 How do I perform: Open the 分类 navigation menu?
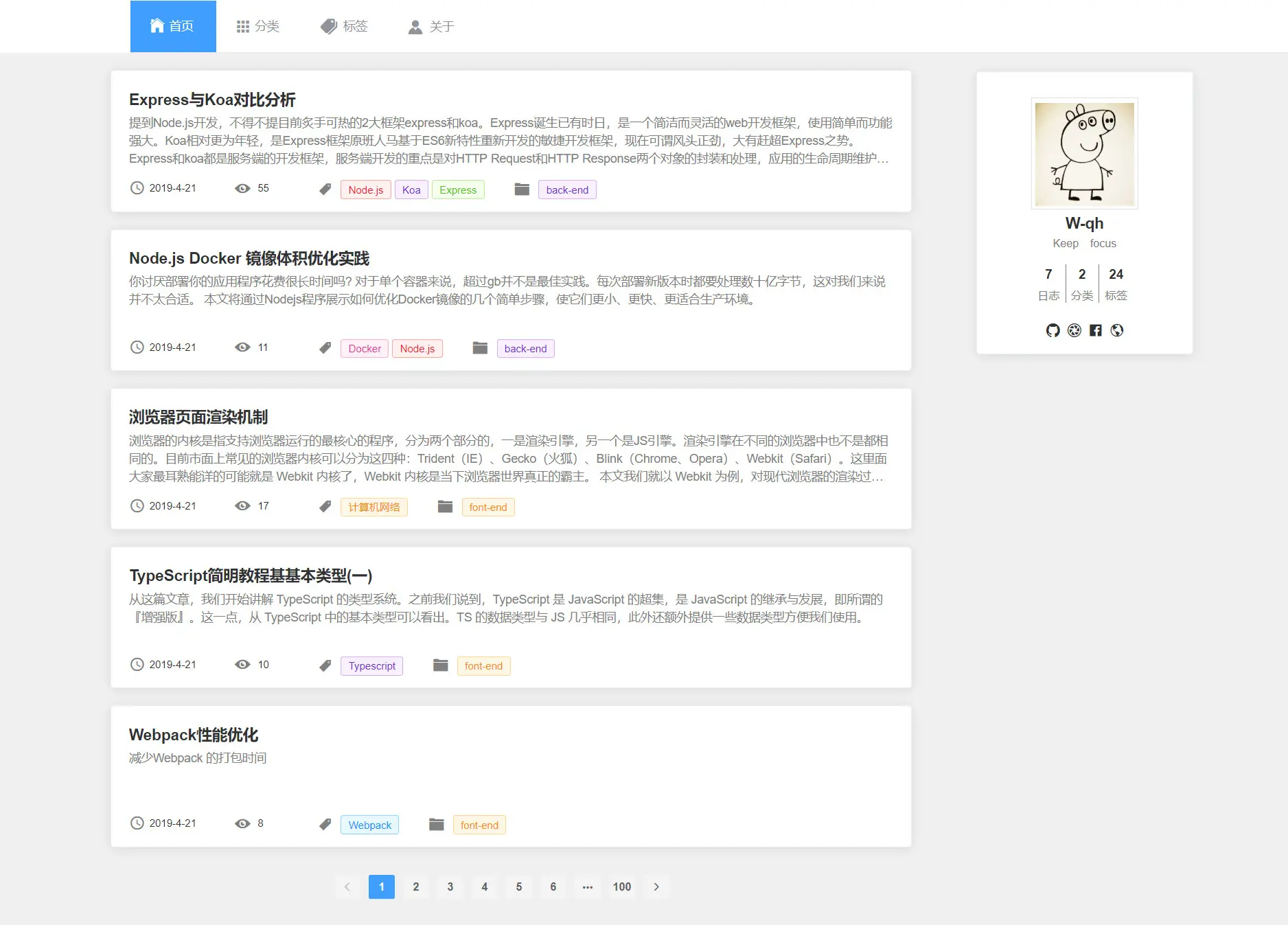[258, 26]
